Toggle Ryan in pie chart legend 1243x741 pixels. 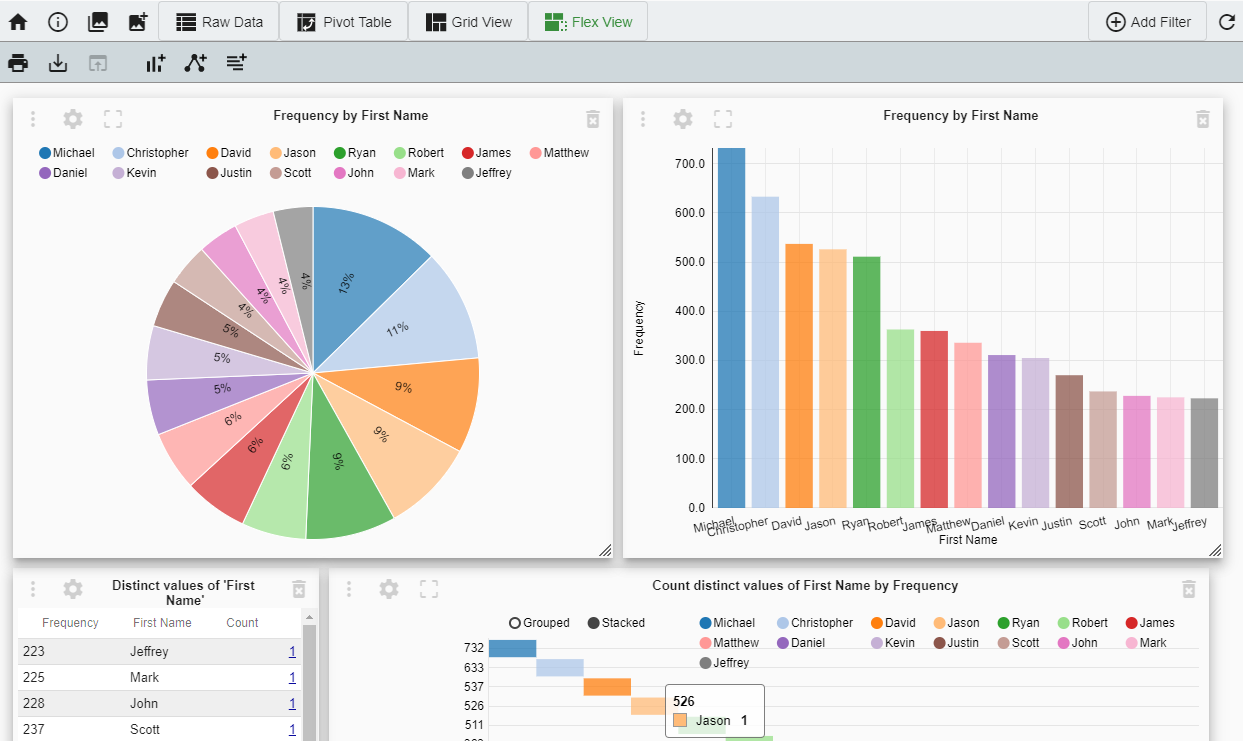[354, 153]
